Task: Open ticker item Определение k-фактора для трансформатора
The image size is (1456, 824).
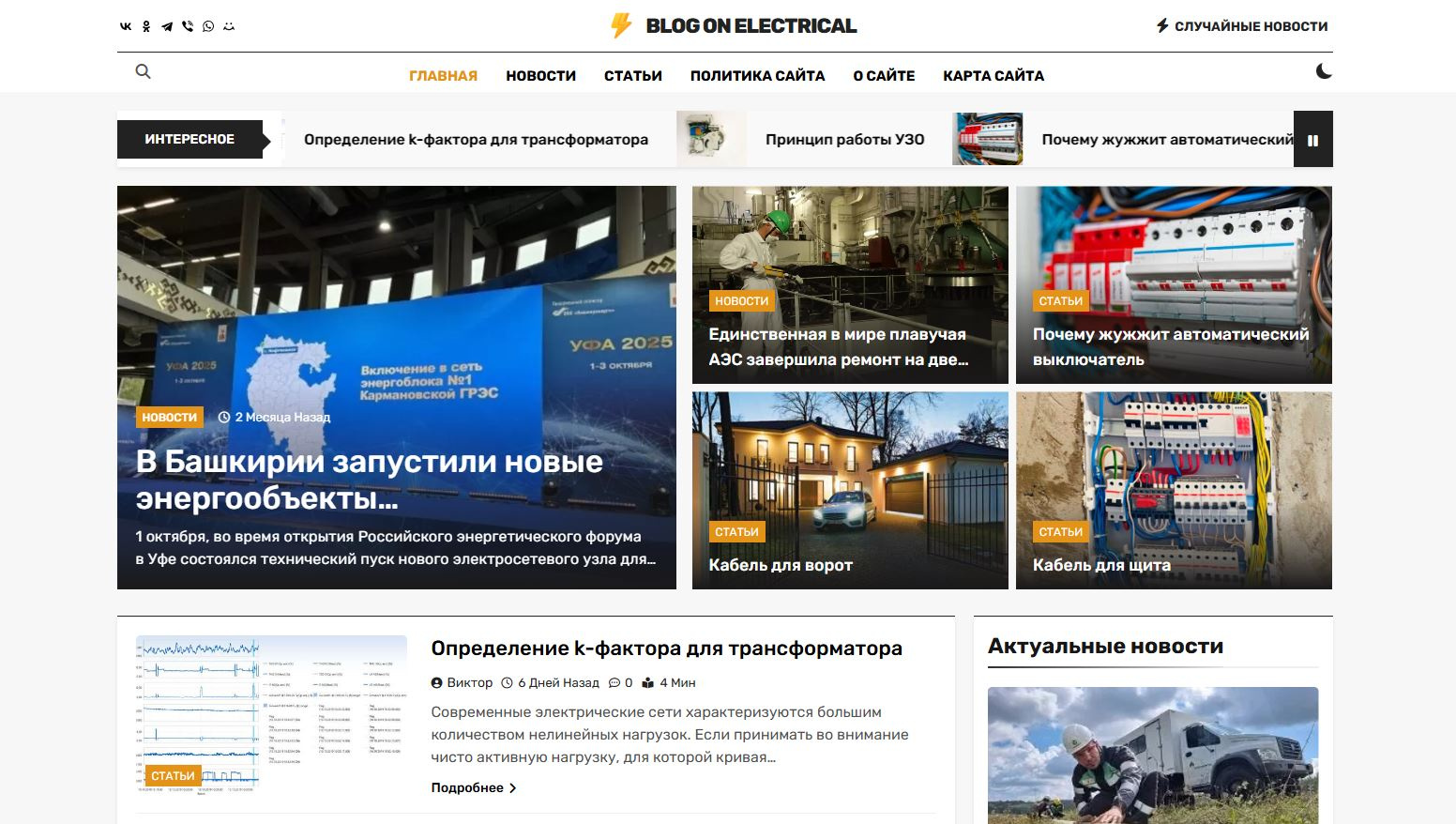Action: coord(476,139)
